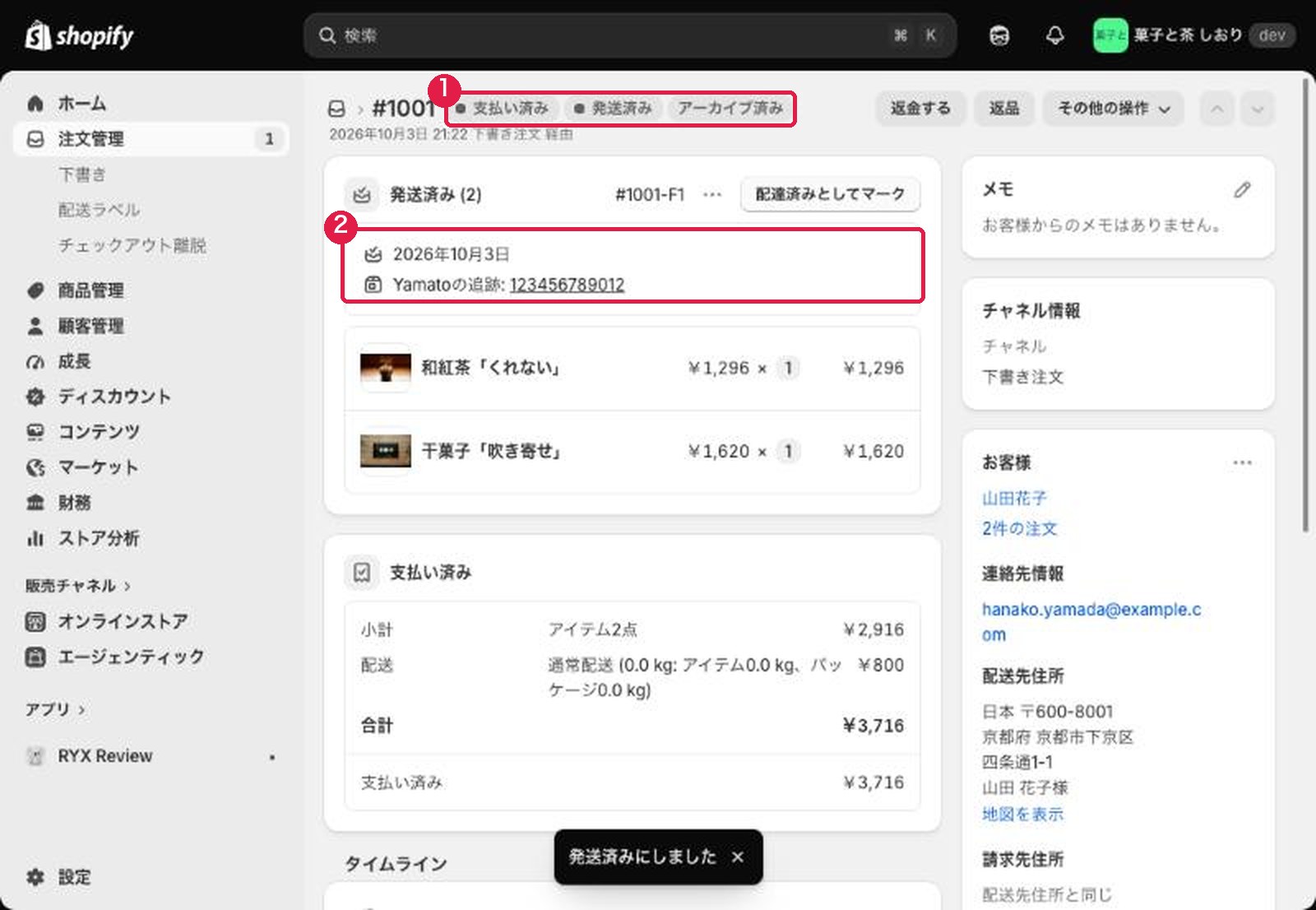Image resolution: width=1316 pixels, height=910 pixels.
Task: Click the store avatar 菓子と茶 しおり
Action: point(1110,35)
